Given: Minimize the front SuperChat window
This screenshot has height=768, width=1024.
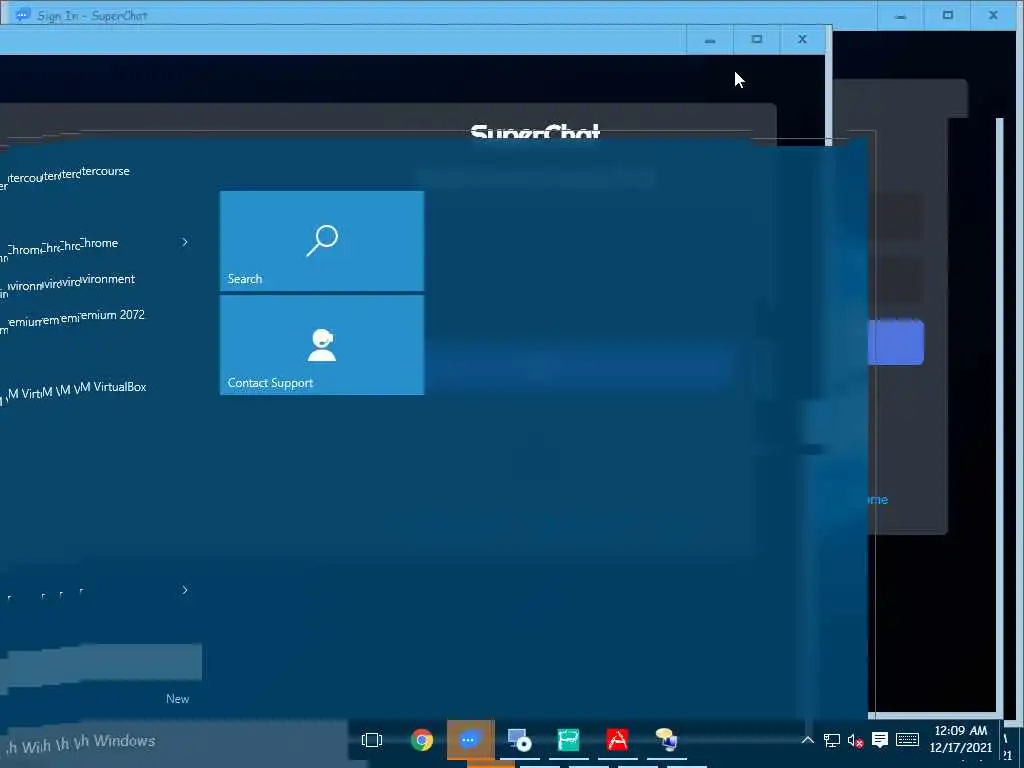Looking at the screenshot, I should tap(710, 40).
